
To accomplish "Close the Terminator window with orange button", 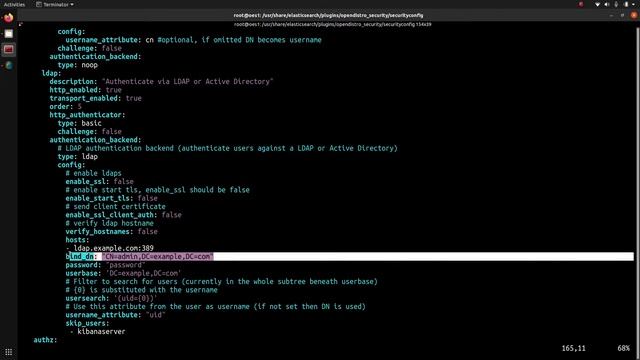I will (x=634, y=15).
